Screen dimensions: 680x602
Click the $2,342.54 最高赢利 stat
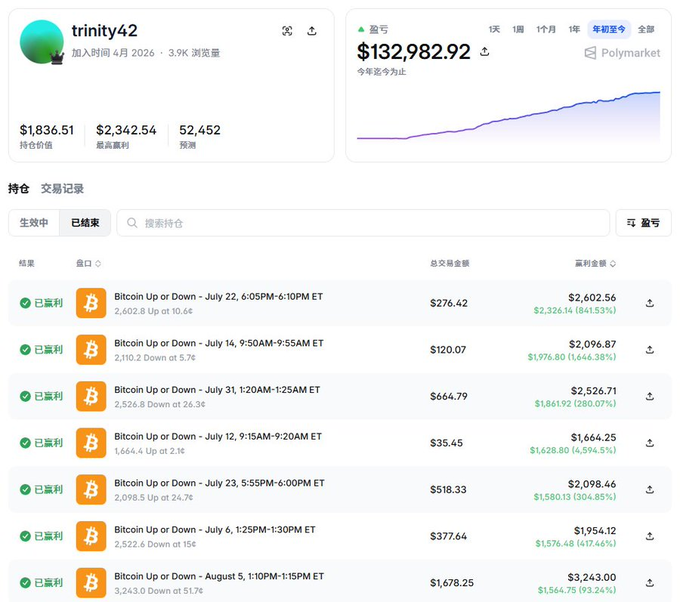(x=126, y=136)
